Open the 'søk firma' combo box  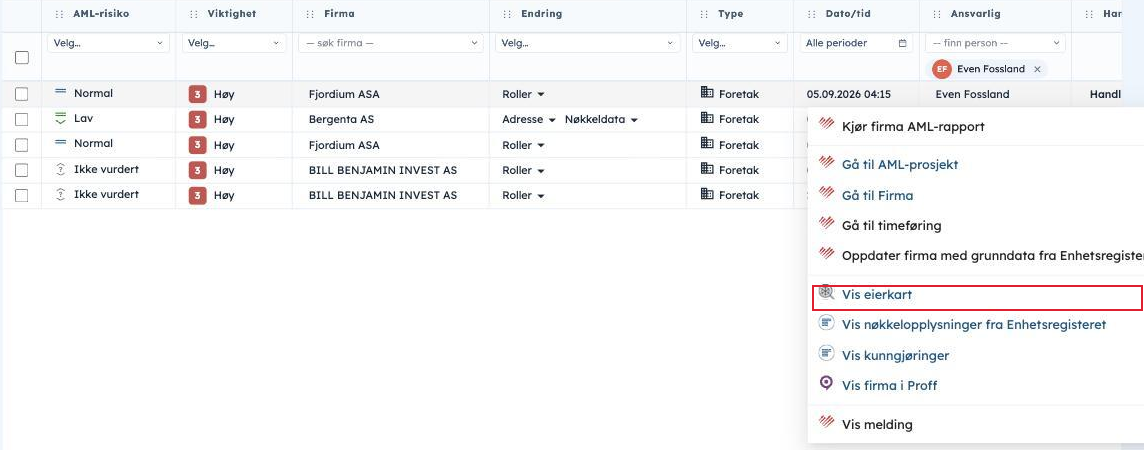(390, 43)
